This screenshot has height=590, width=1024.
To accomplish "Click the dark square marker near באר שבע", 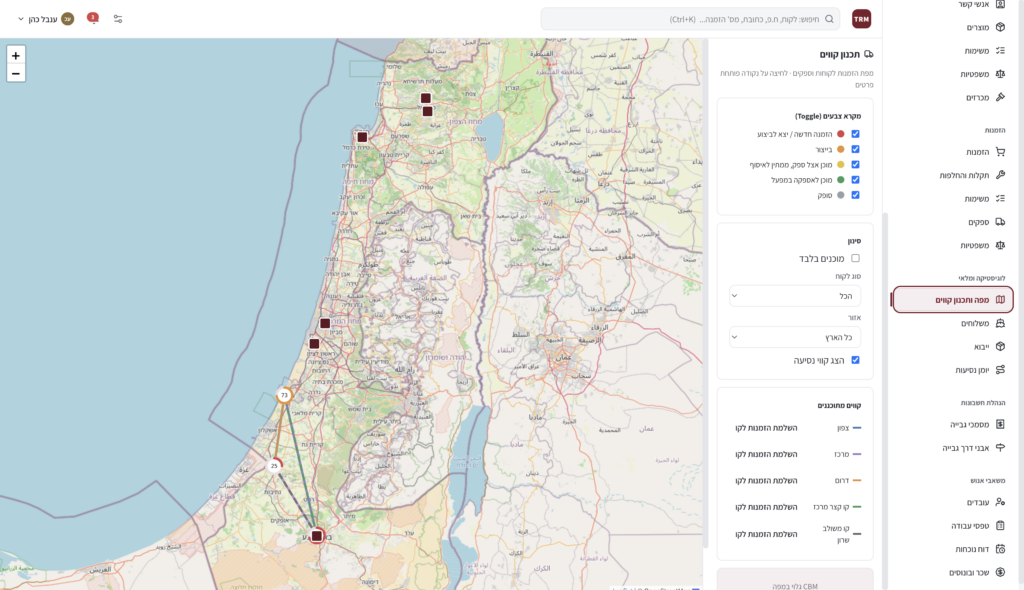I will coord(317,536).
